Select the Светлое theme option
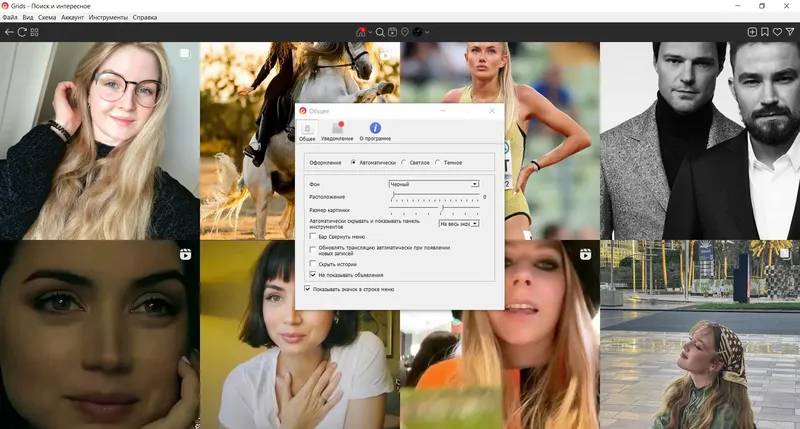The height and width of the screenshot is (429, 800). (x=404, y=162)
